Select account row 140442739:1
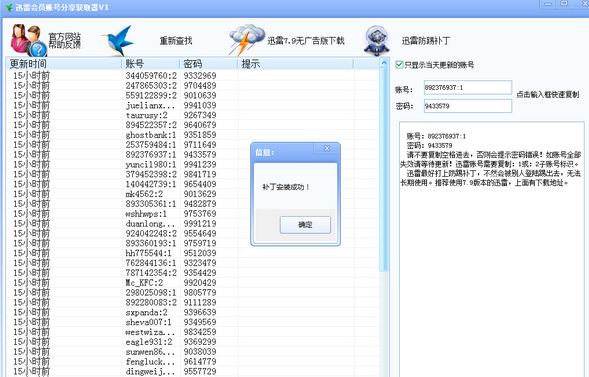The height and width of the screenshot is (377, 589). (x=193, y=184)
